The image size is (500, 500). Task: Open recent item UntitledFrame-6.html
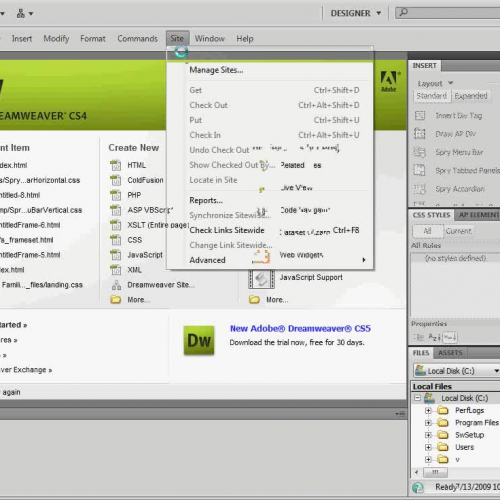click(x=30, y=225)
